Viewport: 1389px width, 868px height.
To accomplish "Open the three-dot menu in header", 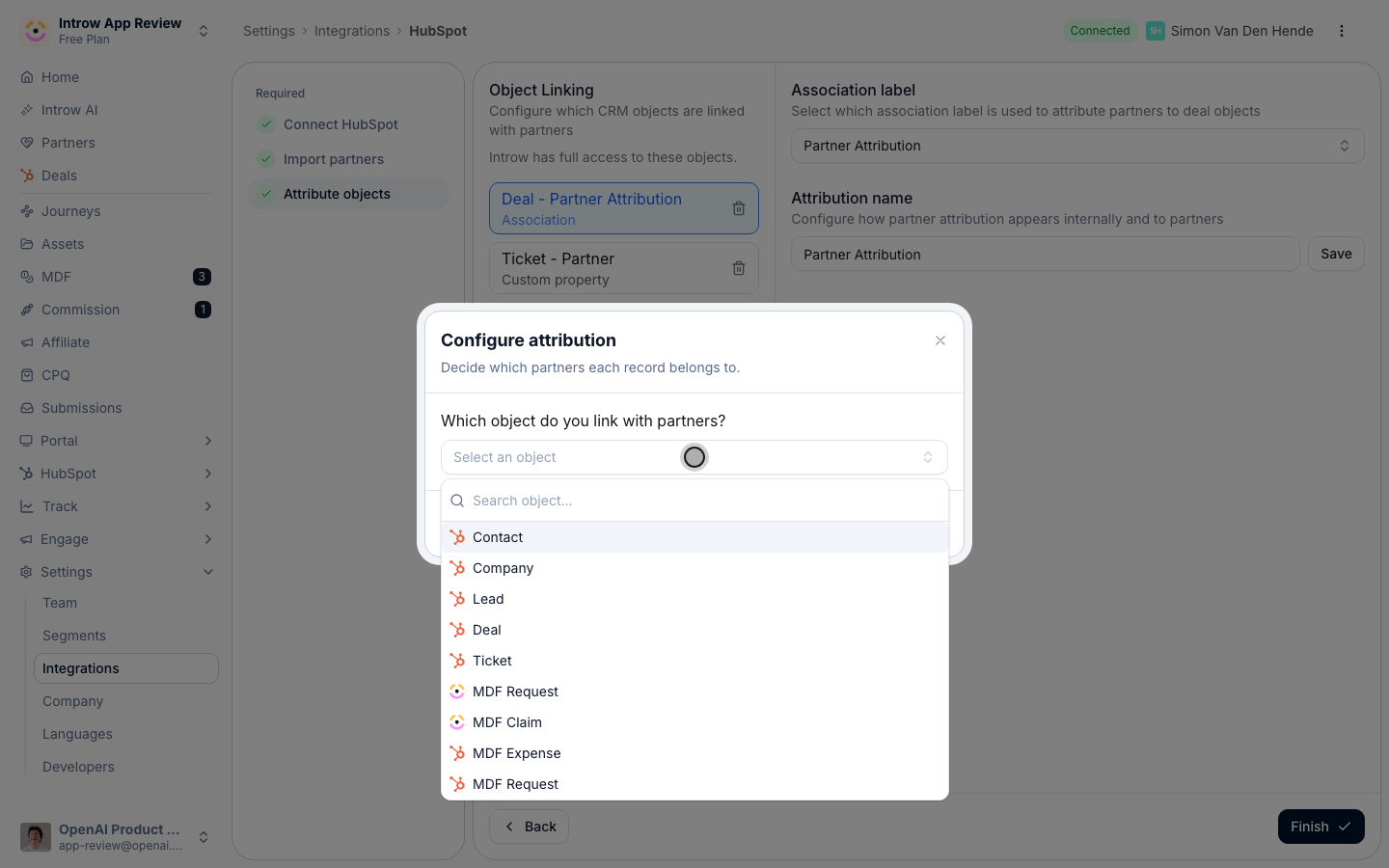I will [x=1342, y=31].
